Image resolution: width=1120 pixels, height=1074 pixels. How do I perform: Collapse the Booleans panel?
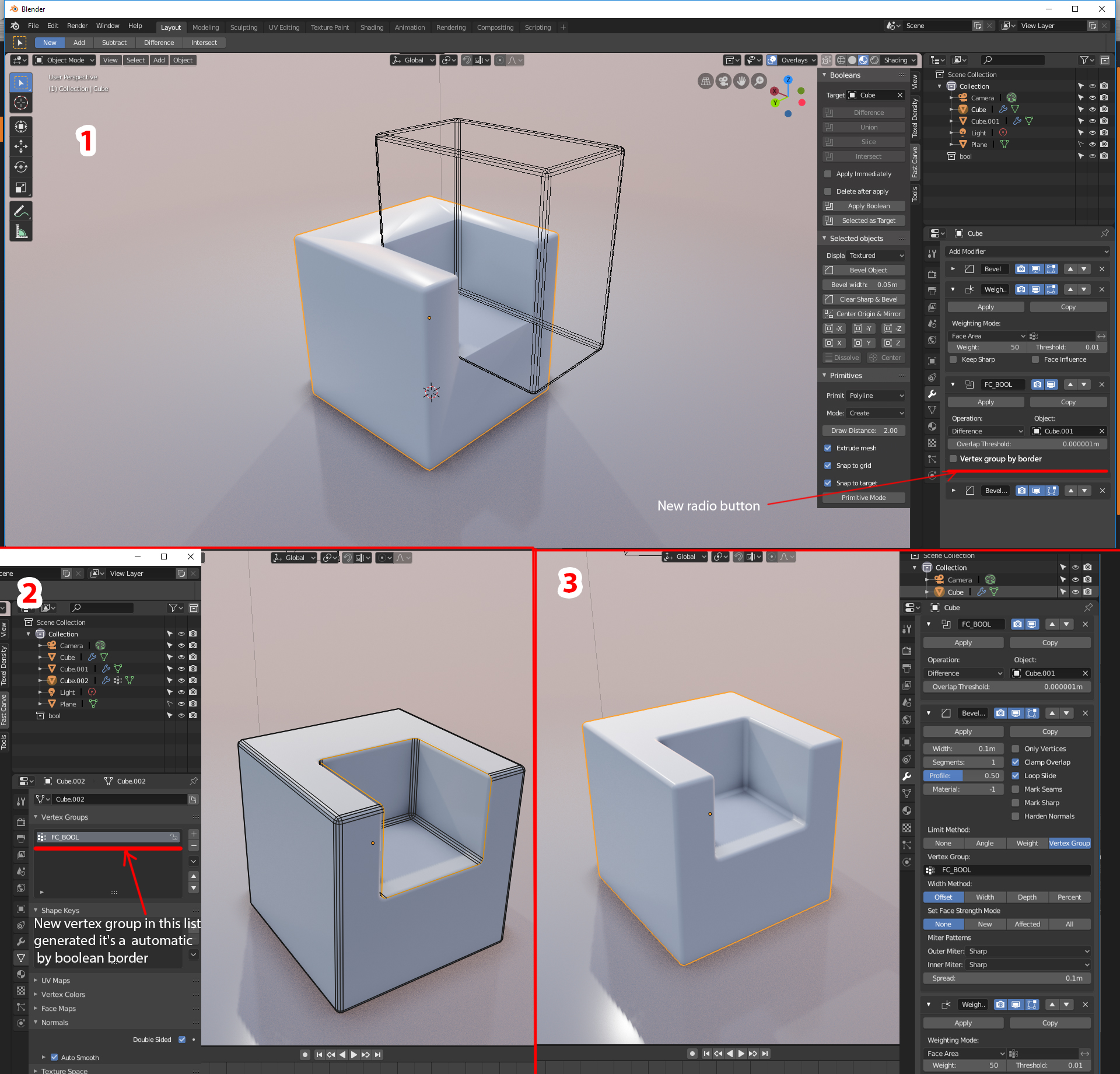(x=825, y=75)
